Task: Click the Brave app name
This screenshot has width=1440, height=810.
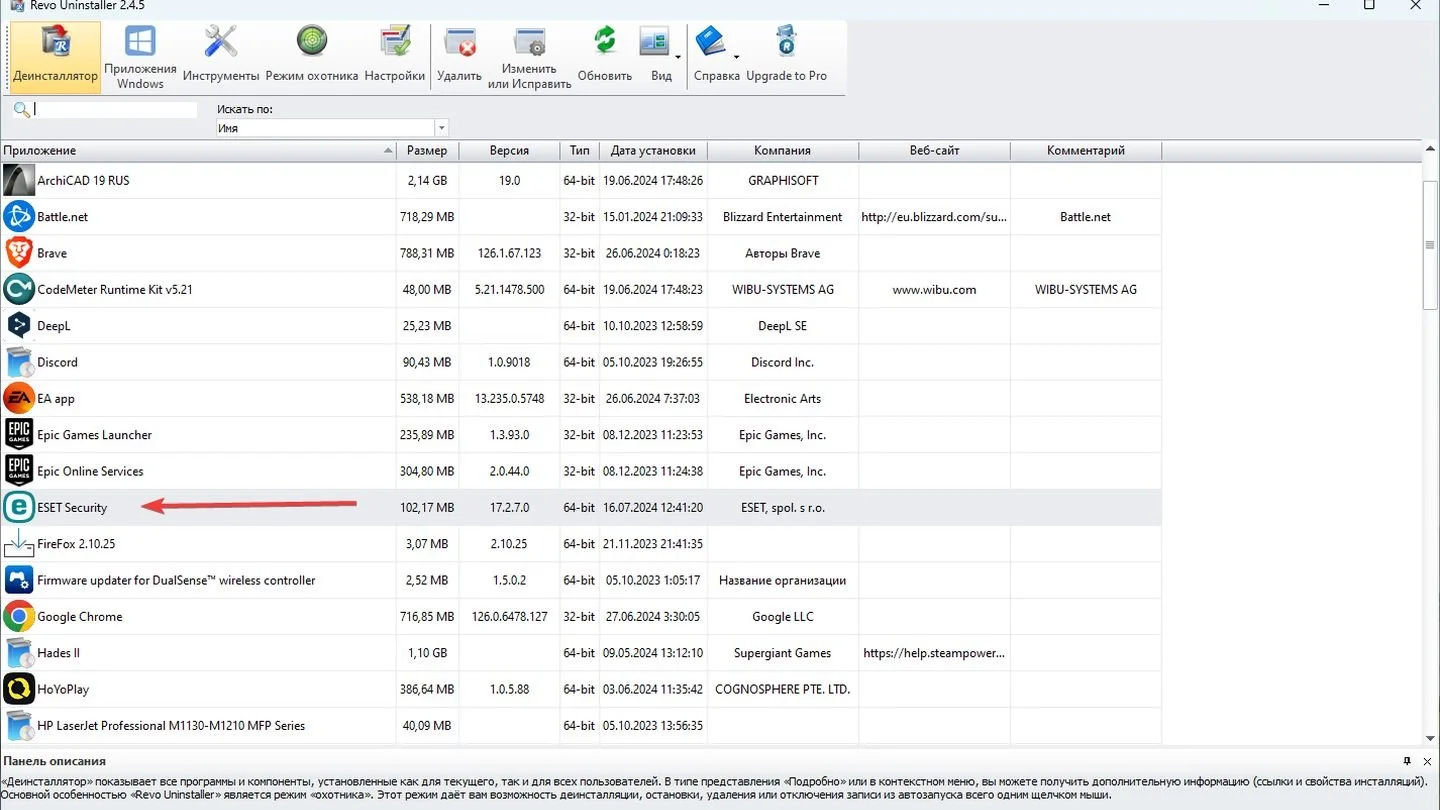Action: pos(52,253)
